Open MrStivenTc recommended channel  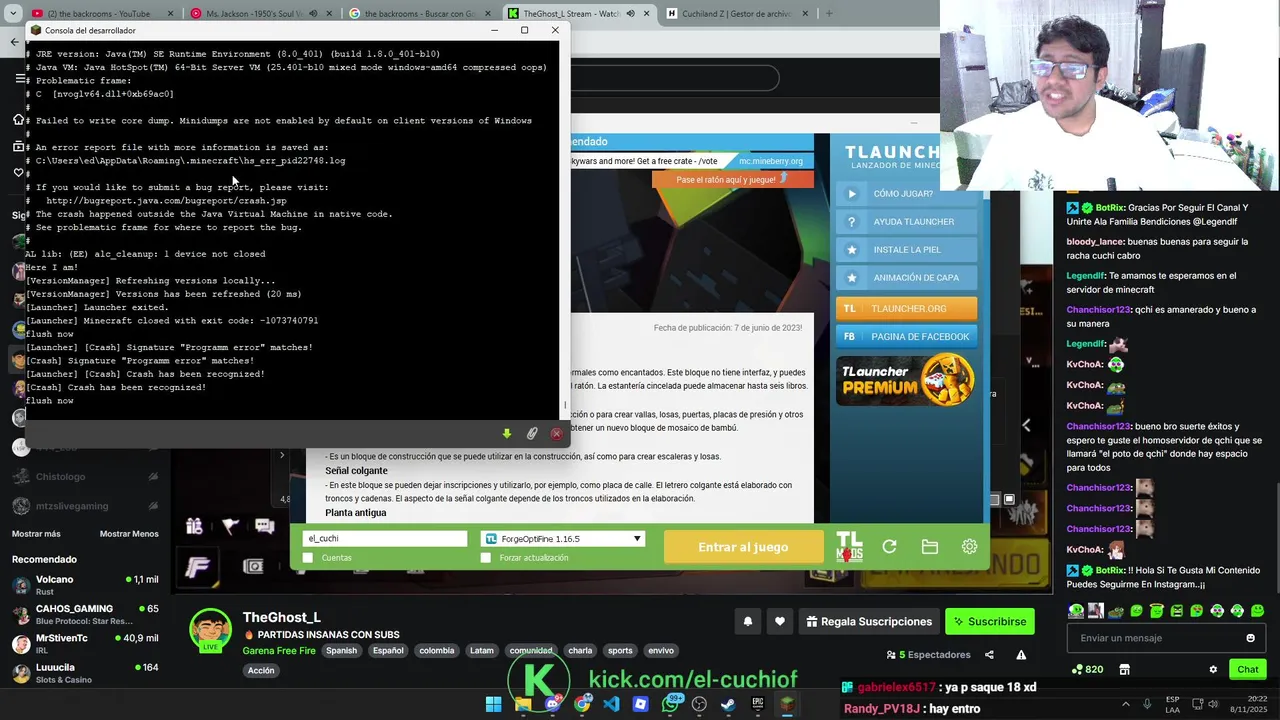(85, 643)
